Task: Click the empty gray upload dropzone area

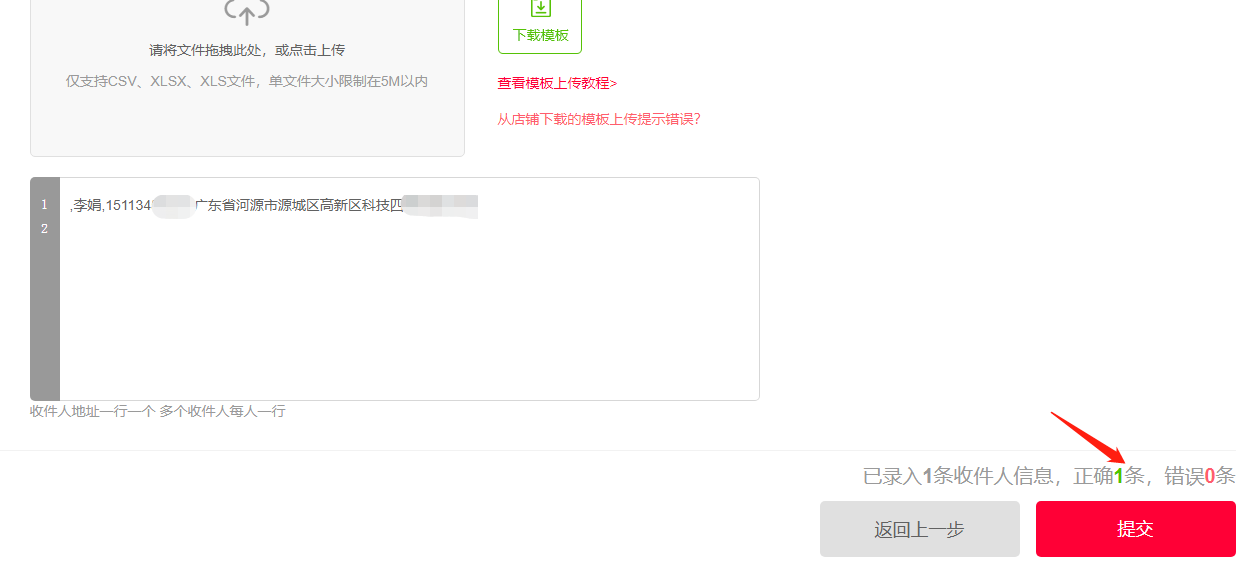Action: click(247, 120)
